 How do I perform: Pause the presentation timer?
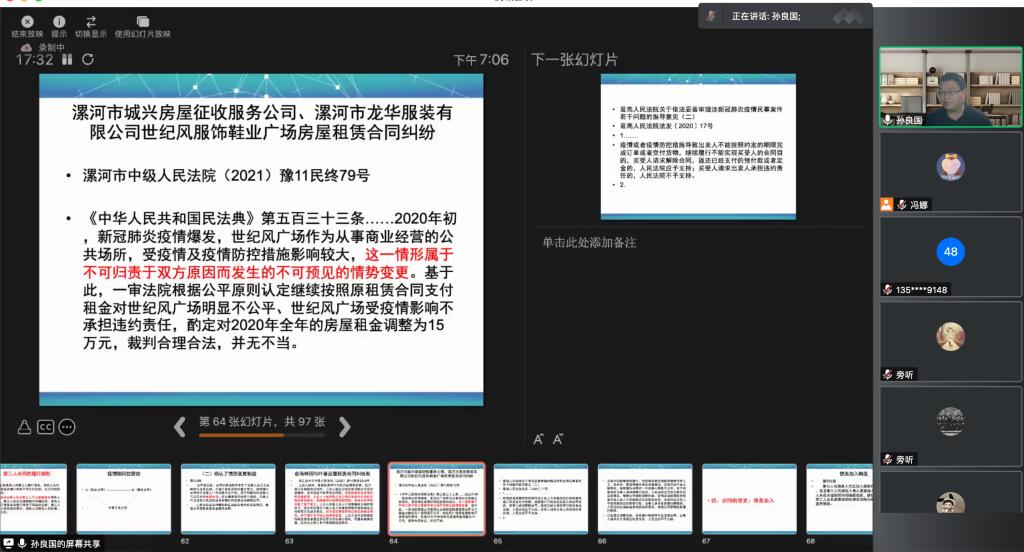point(67,60)
